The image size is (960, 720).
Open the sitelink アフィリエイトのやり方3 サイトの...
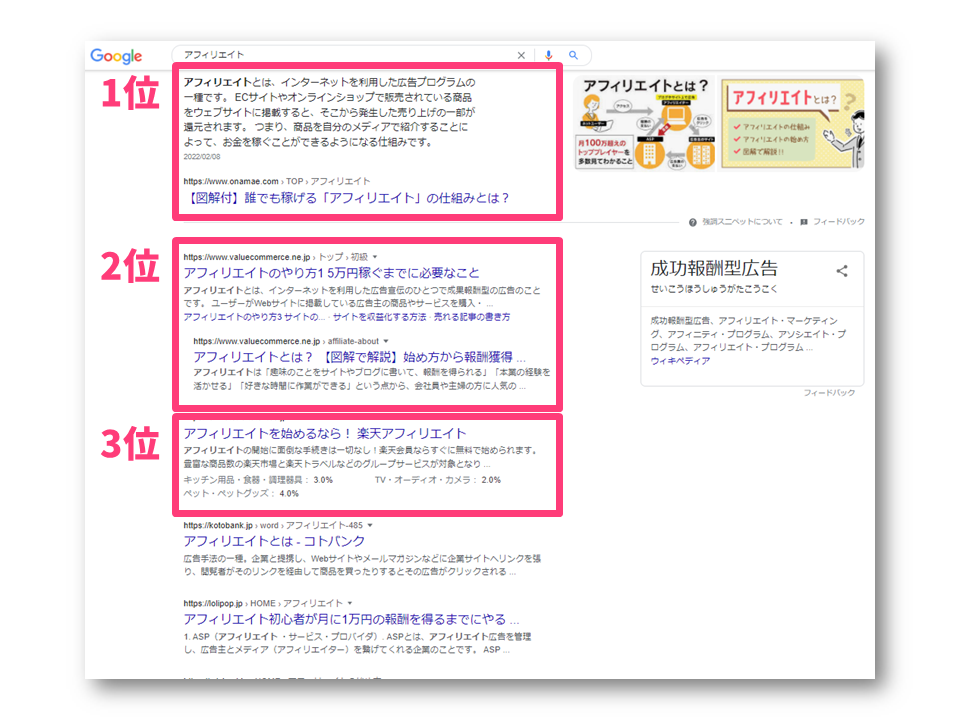point(254,317)
